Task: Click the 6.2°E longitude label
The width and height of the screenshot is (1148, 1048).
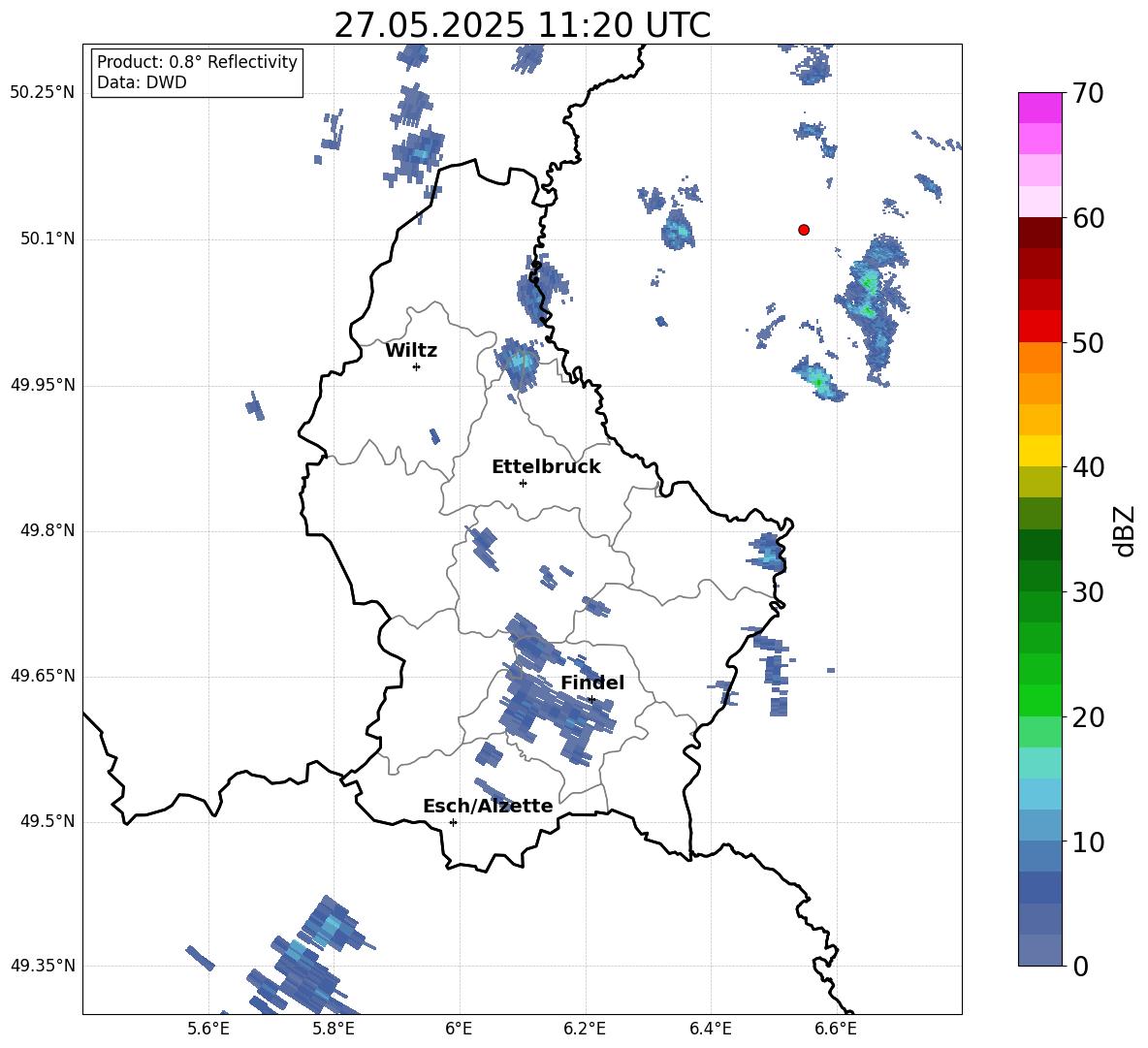Action: click(x=585, y=1029)
